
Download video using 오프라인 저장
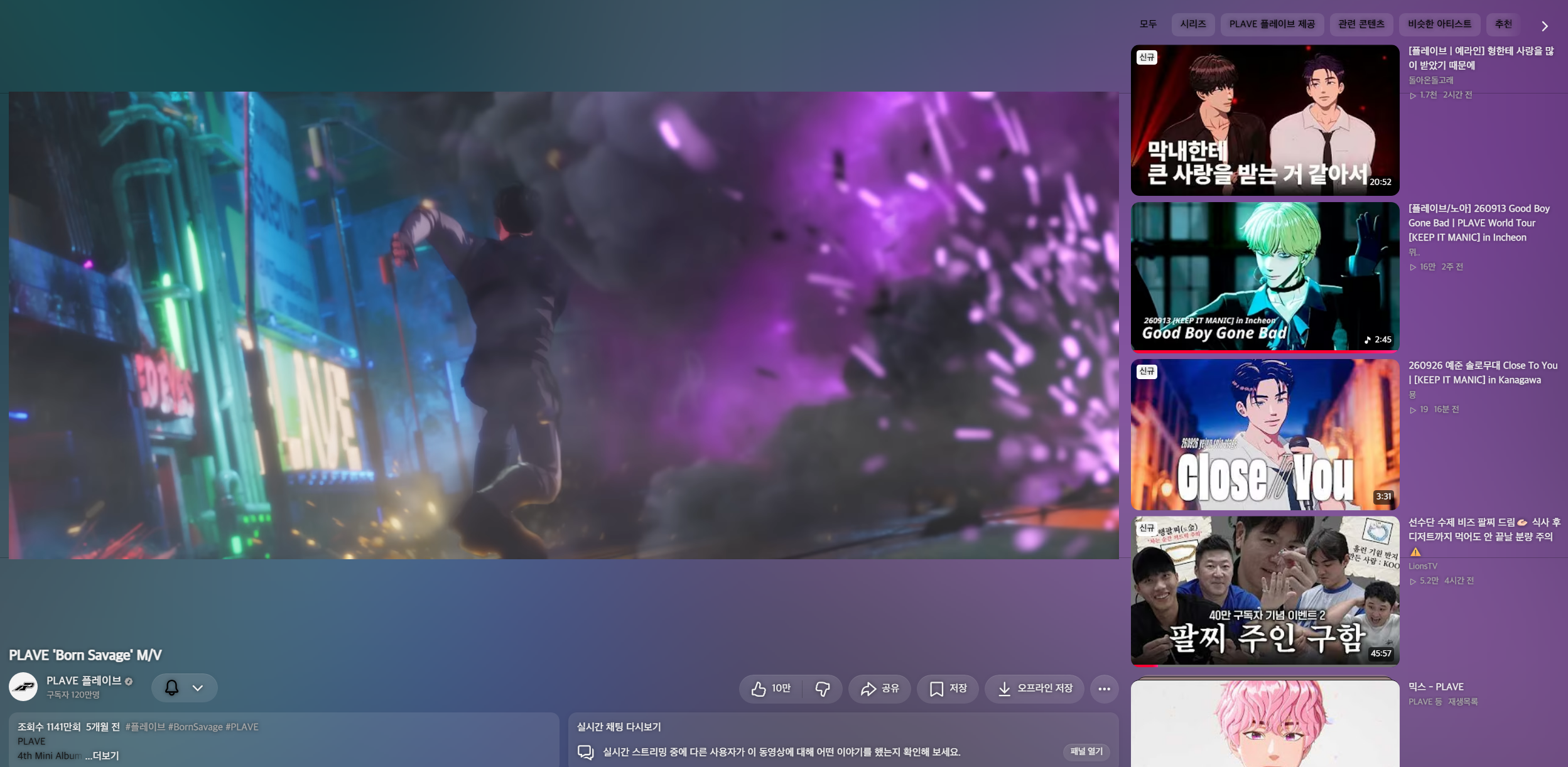click(x=1034, y=689)
